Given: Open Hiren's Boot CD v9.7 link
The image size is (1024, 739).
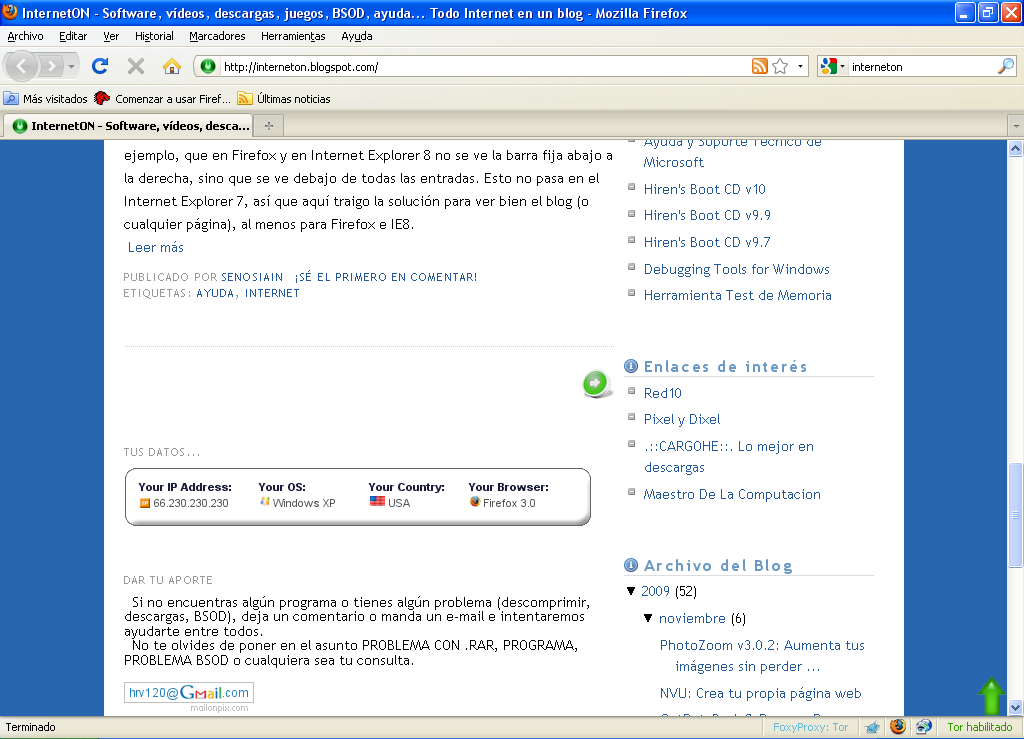Looking at the screenshot, I should click(x=707, y=242).
